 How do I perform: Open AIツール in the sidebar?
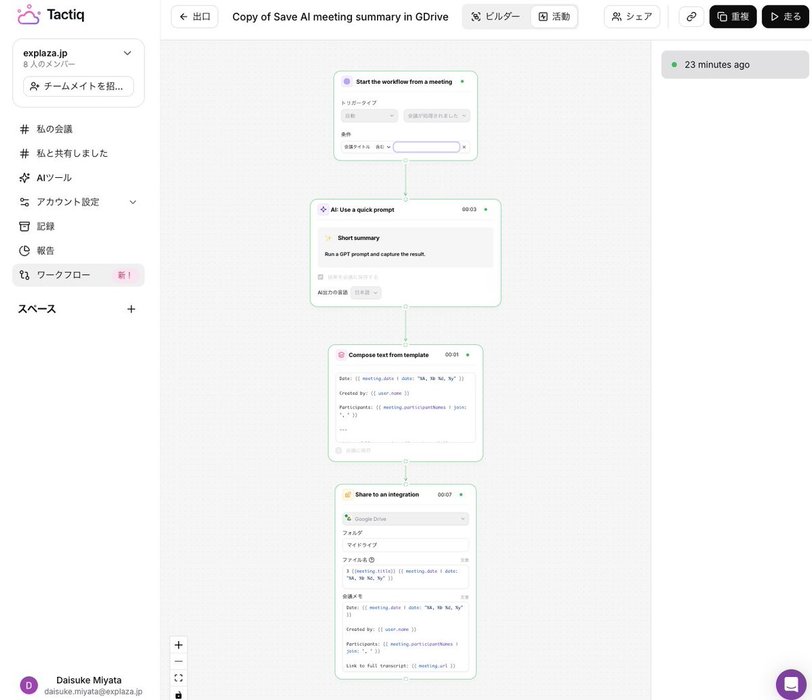[x=78, y=178]
